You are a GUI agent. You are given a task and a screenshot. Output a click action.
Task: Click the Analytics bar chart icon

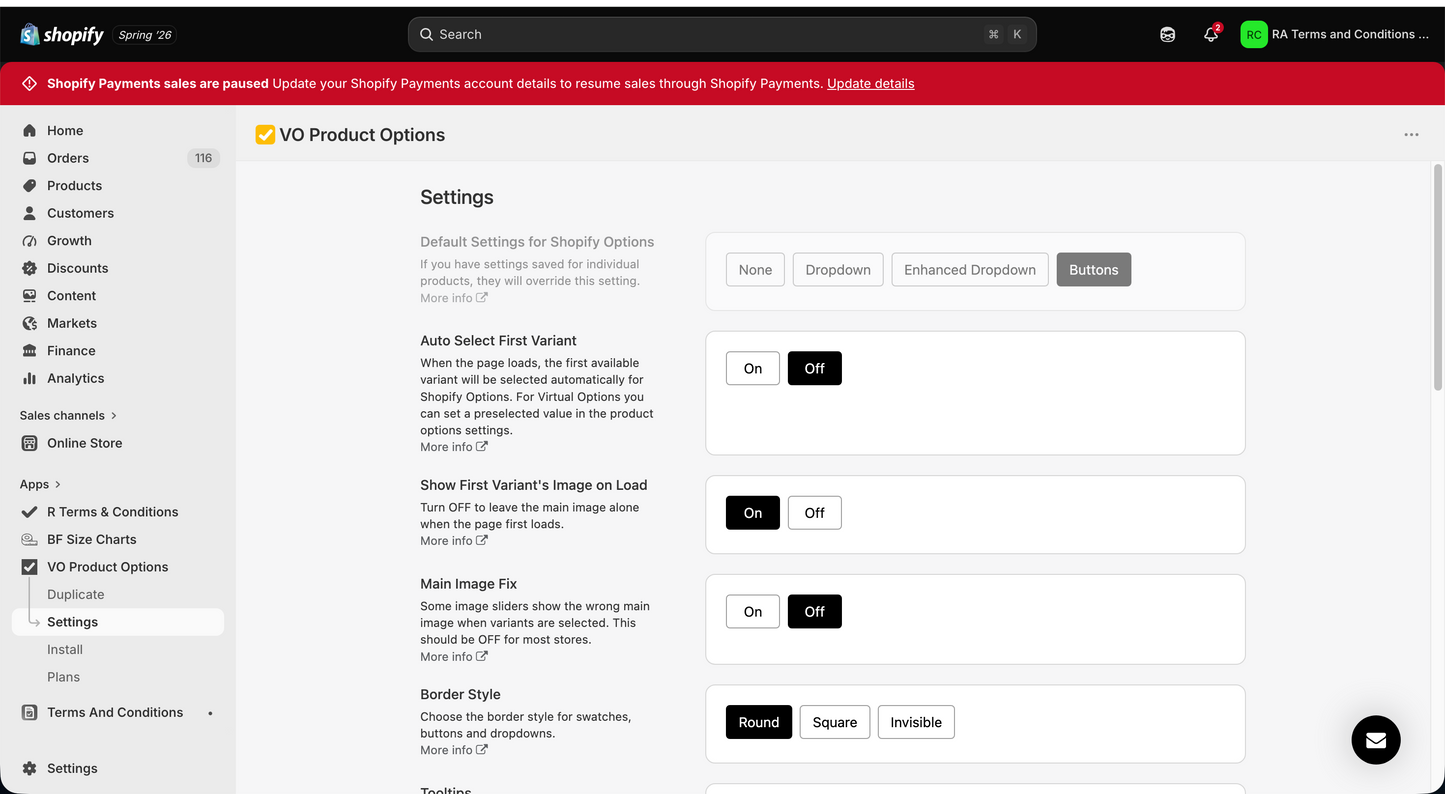tap(29, 378)
